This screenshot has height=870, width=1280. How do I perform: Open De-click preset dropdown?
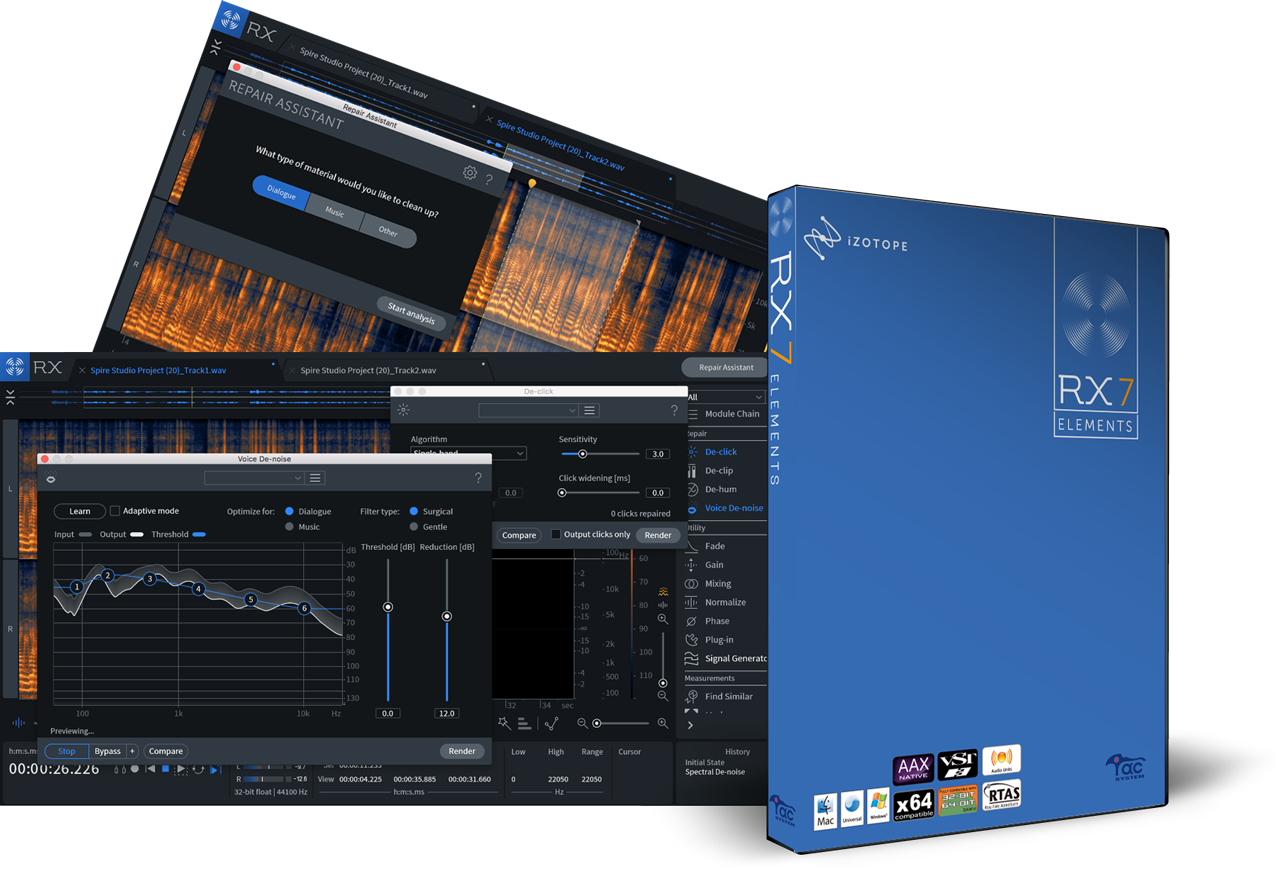(528, 411)
